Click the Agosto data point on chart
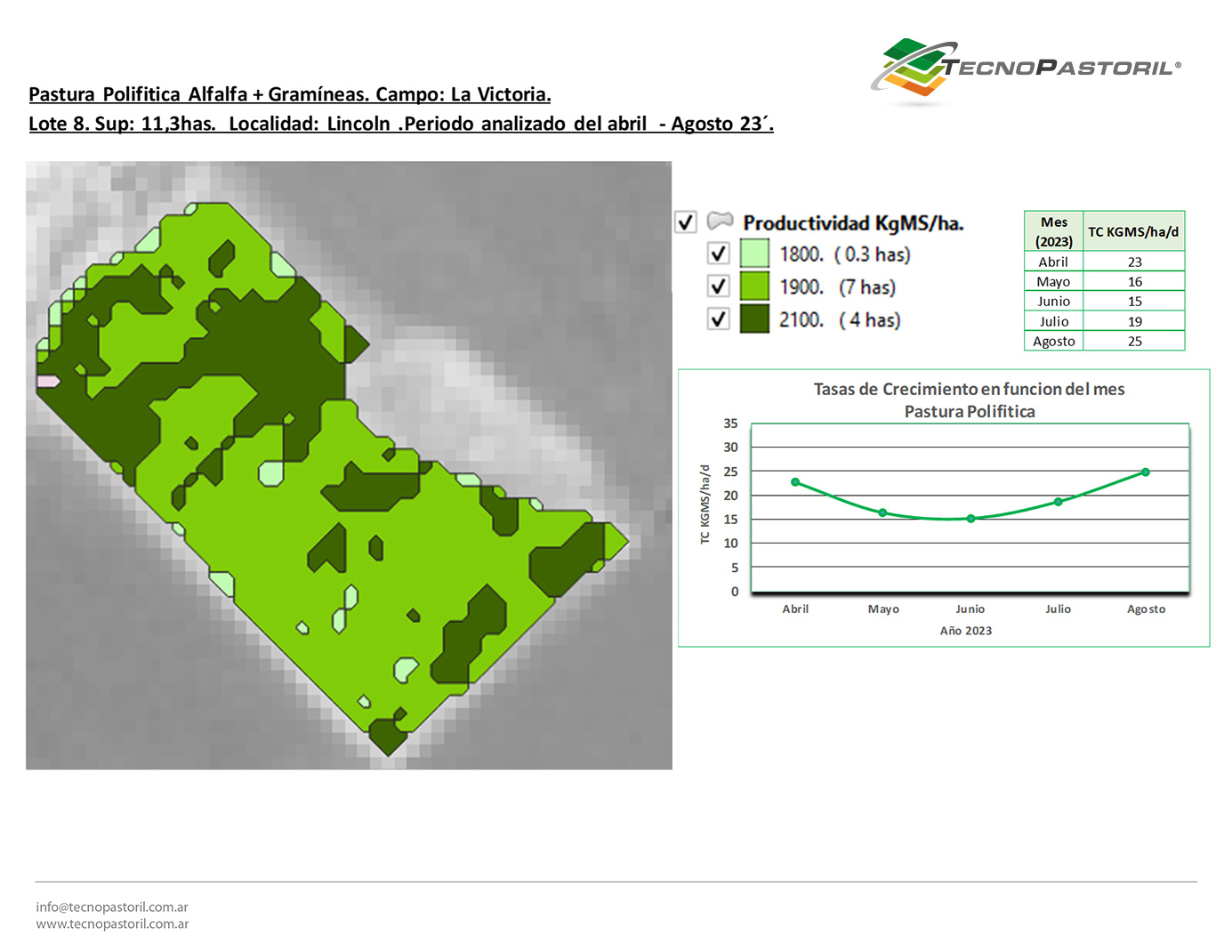Screen dimensions: 1232x952 [x=1146, y=472]
